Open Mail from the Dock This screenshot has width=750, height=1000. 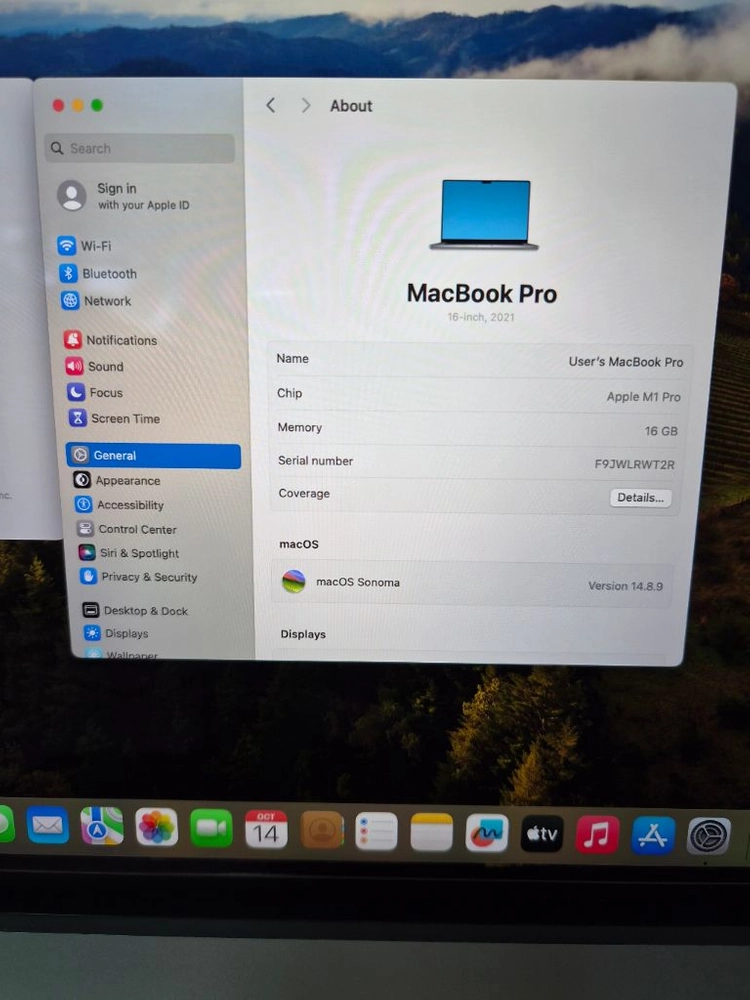48,825
